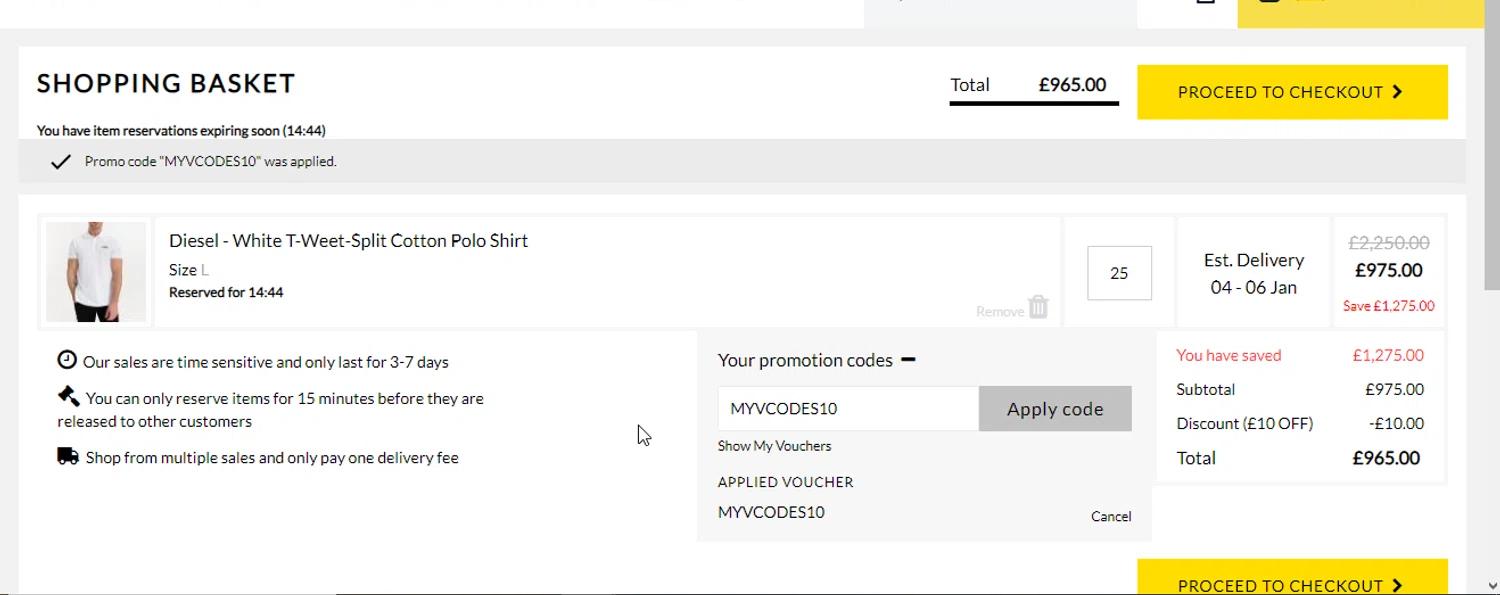Image resolution: width=1500 pixels, height=595 pixels.
Task: Click the Est. Delivery 04 - 06 Jan text
Action: tap(1254, 273)
